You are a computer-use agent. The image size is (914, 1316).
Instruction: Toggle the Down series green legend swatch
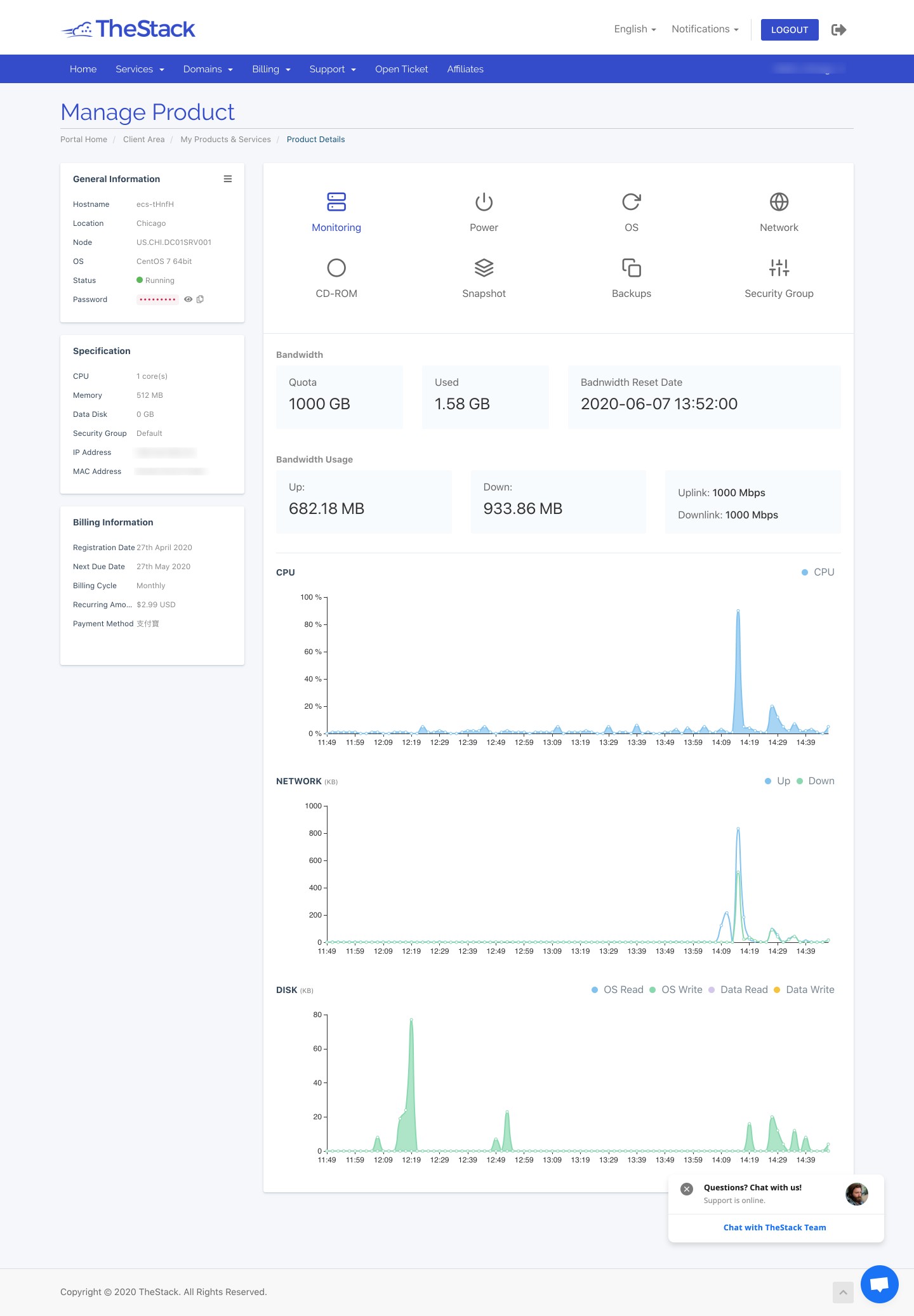click(x=800, y=781)
